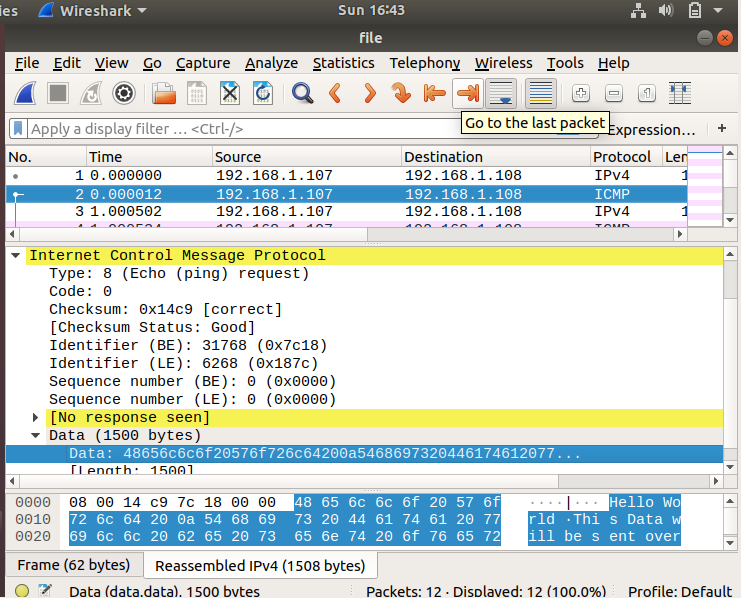
Task: Open the Statistics menu
Action: click(x=343, y=63)
